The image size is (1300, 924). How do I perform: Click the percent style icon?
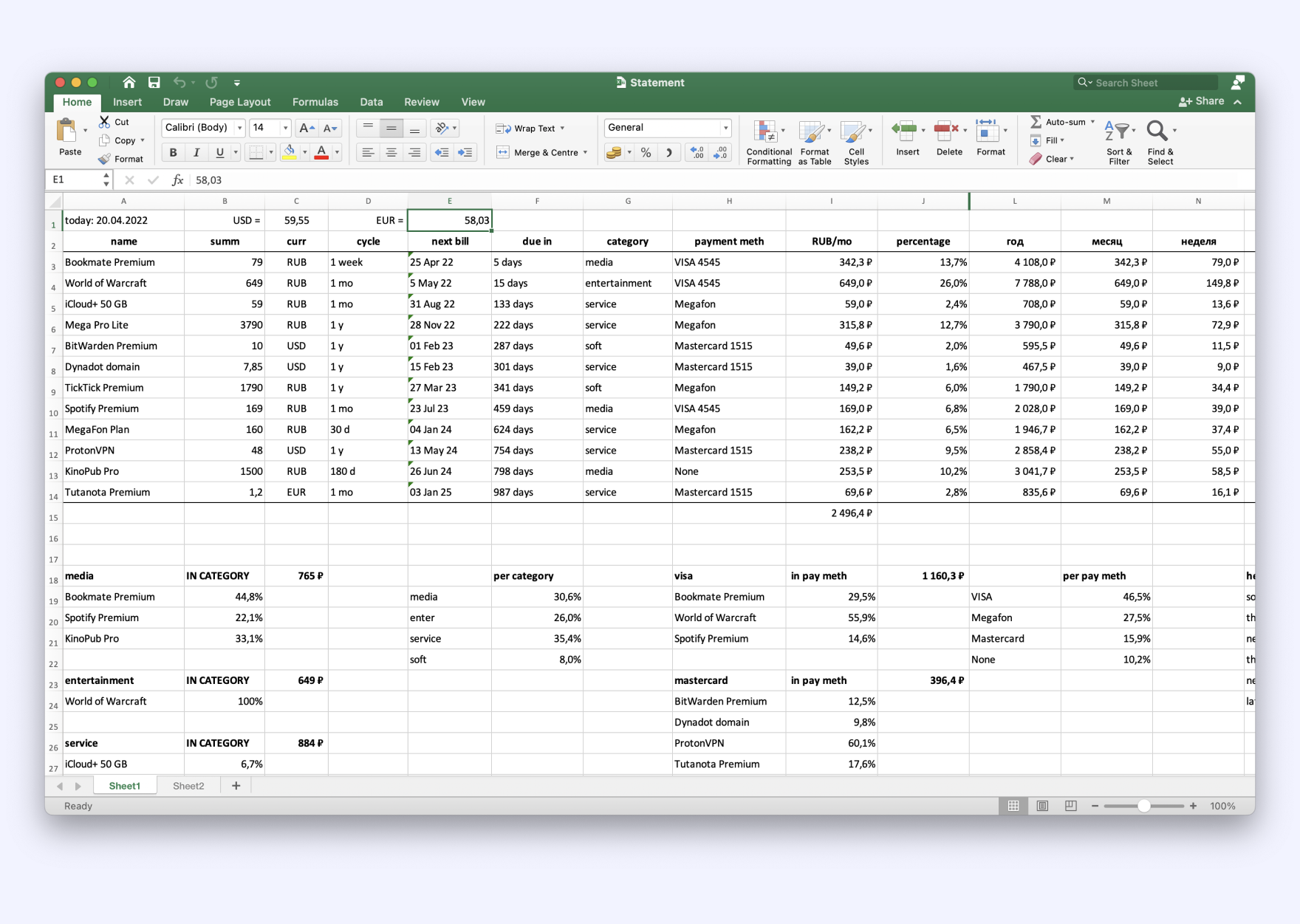[x=646, y=153]
